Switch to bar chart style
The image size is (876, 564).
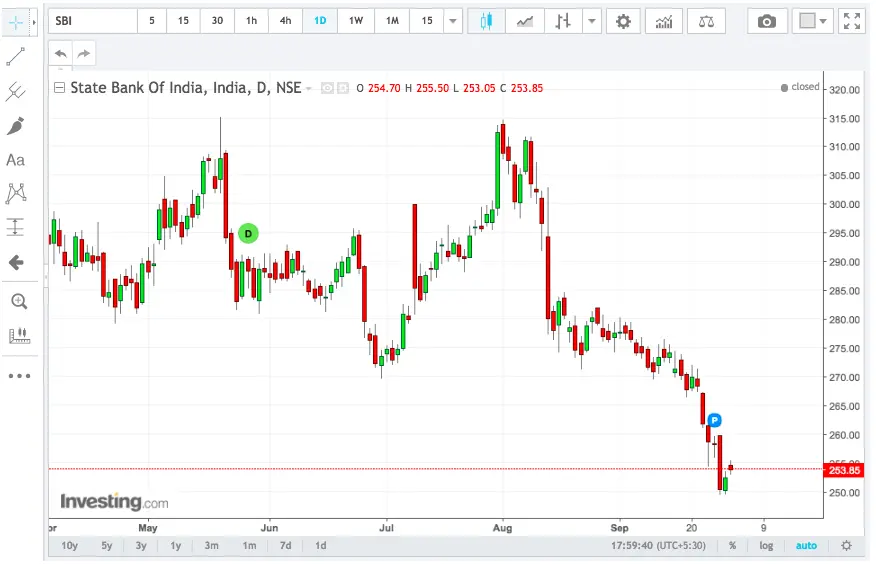(563, 21)
